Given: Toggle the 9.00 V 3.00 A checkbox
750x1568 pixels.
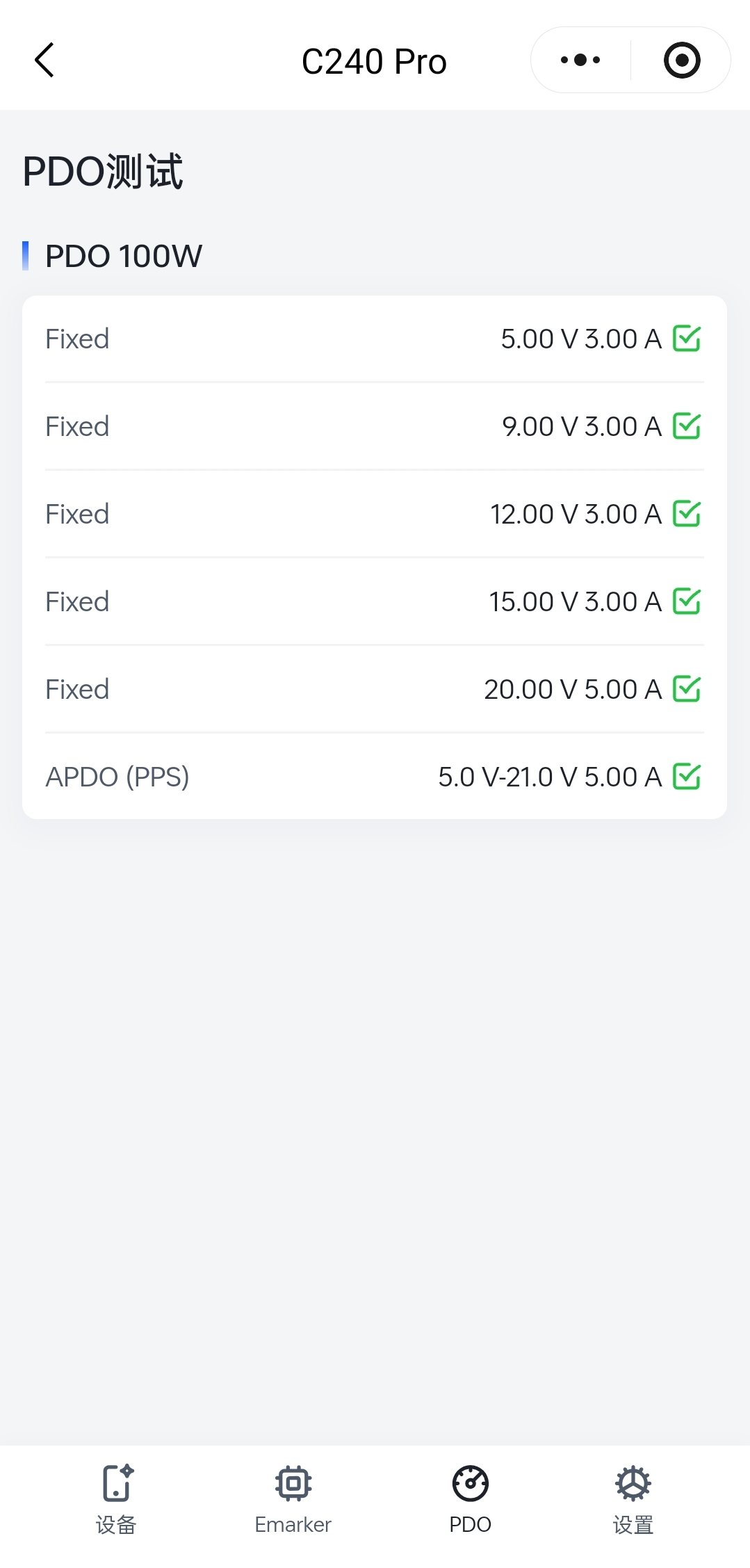Looking at the screenshot, I should click(687, 426).
